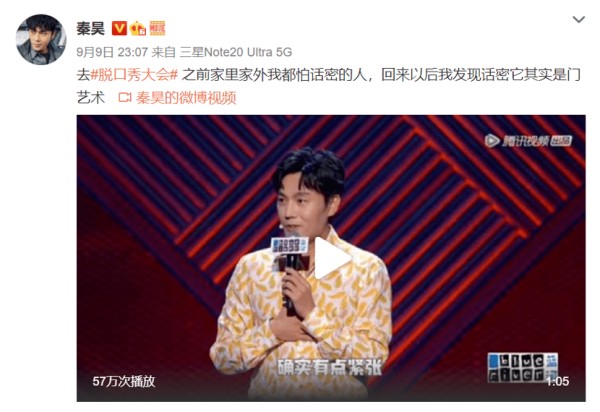Click the orange film-strip badge icon

[x=157, y=28]
